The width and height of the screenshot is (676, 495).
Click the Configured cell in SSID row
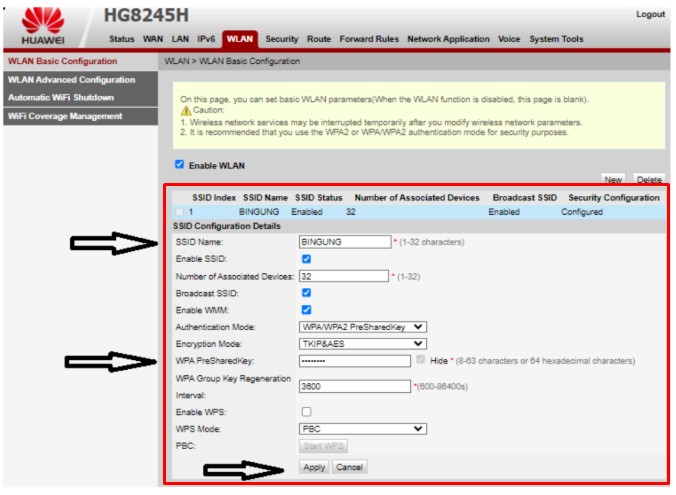pyautogui.click(x=582, y=212)
